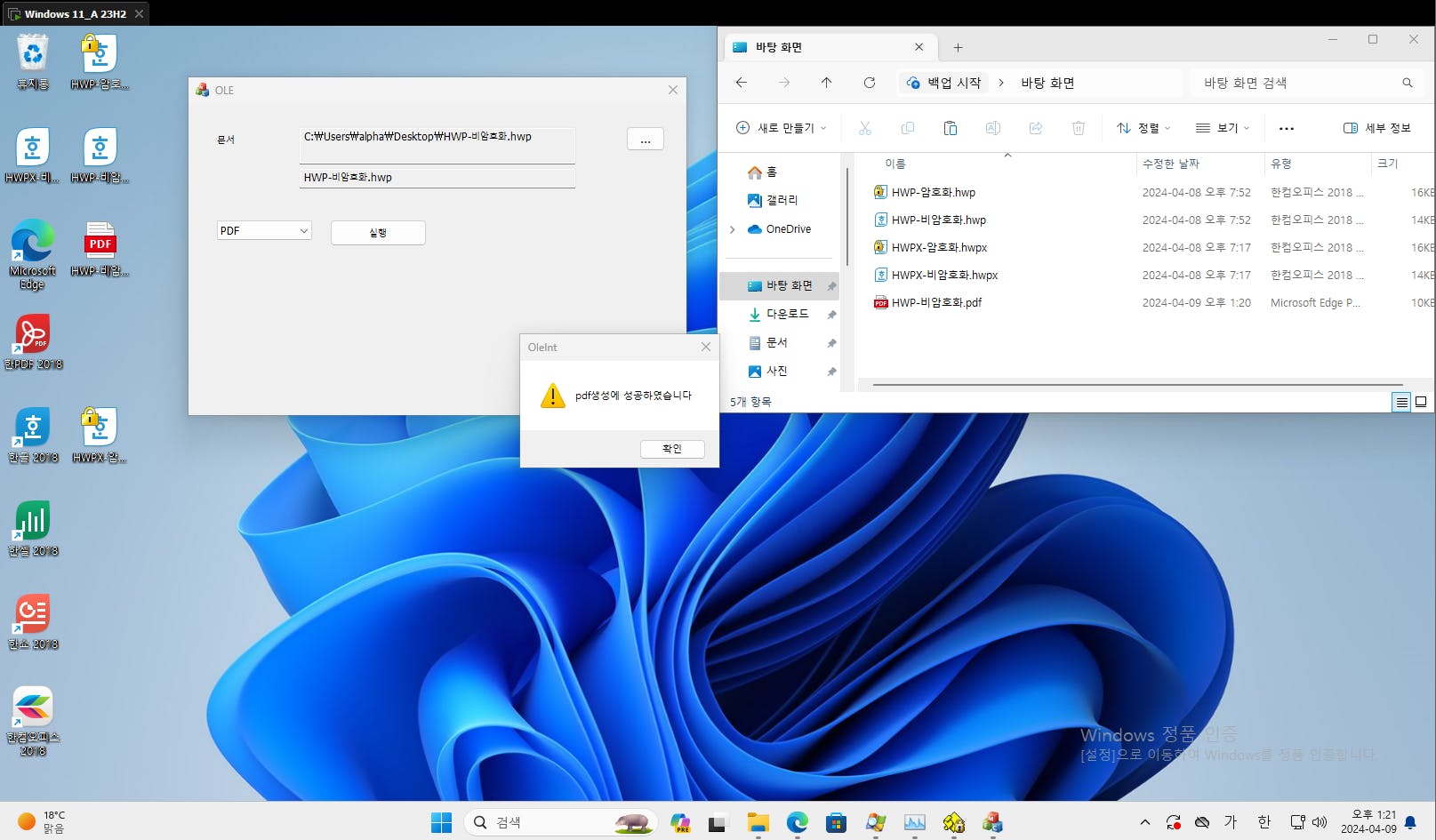This screenshot has height=840, width=1436.
Task: Click the Share icon in Explorer toolbar
Action: [x=1036, y=128]
